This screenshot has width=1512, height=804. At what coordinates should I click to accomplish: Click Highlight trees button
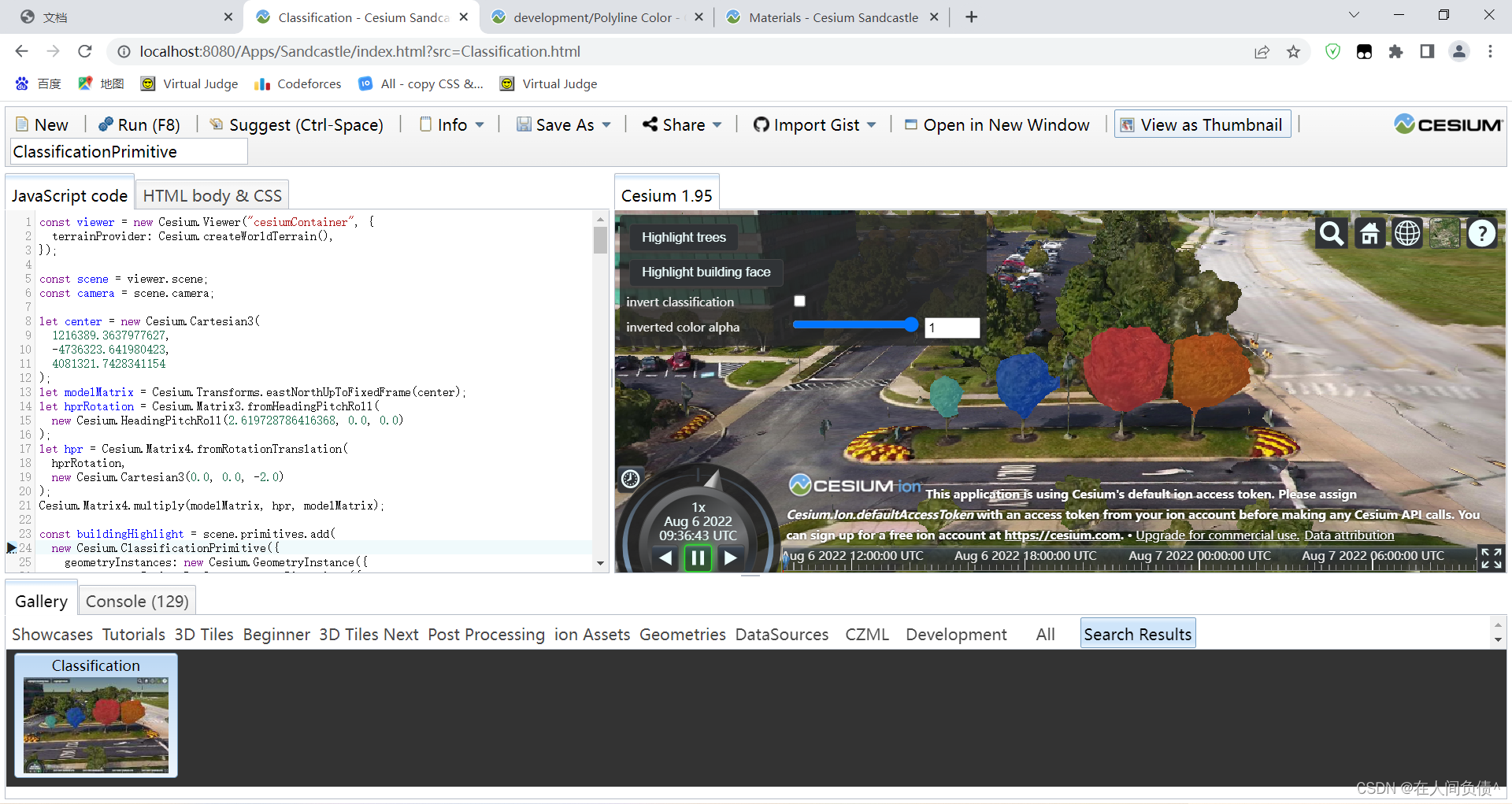684,237
